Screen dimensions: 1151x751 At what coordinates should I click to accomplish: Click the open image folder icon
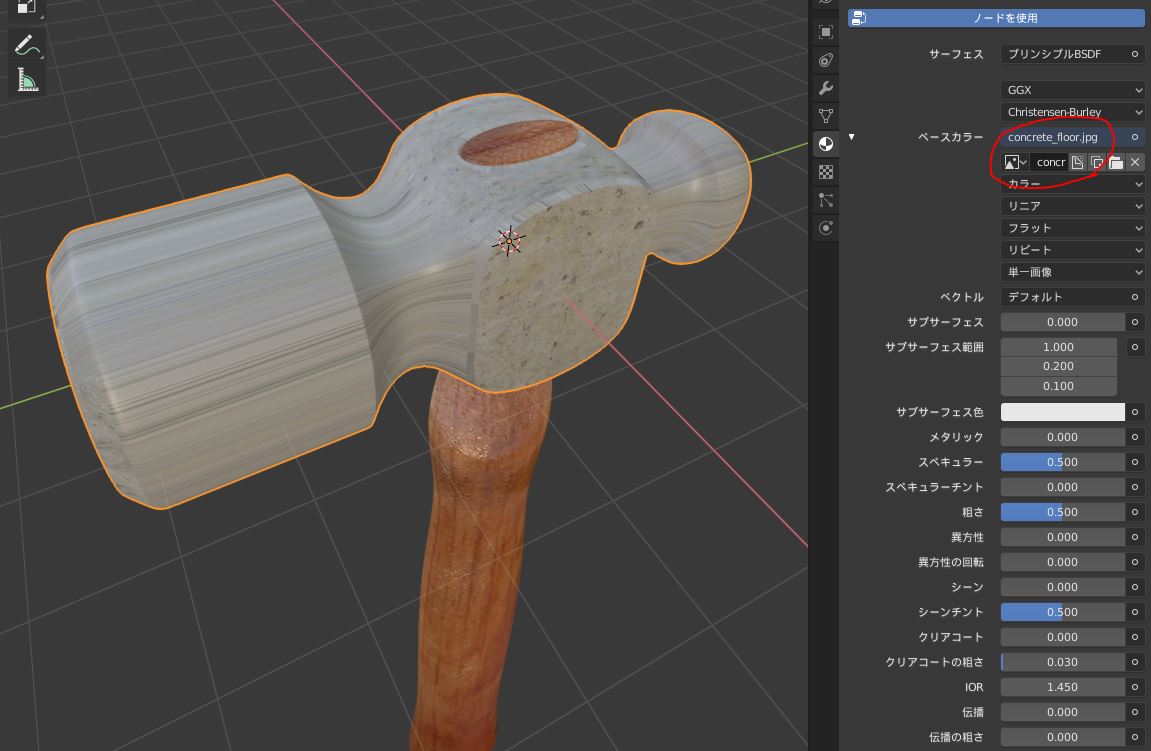(1116, 162)
